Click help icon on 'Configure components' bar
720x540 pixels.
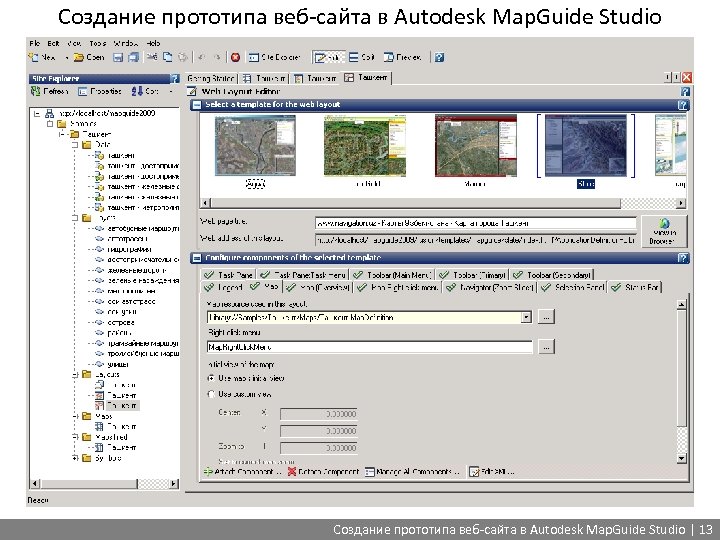pyautogui.click(x=683, y=258)
